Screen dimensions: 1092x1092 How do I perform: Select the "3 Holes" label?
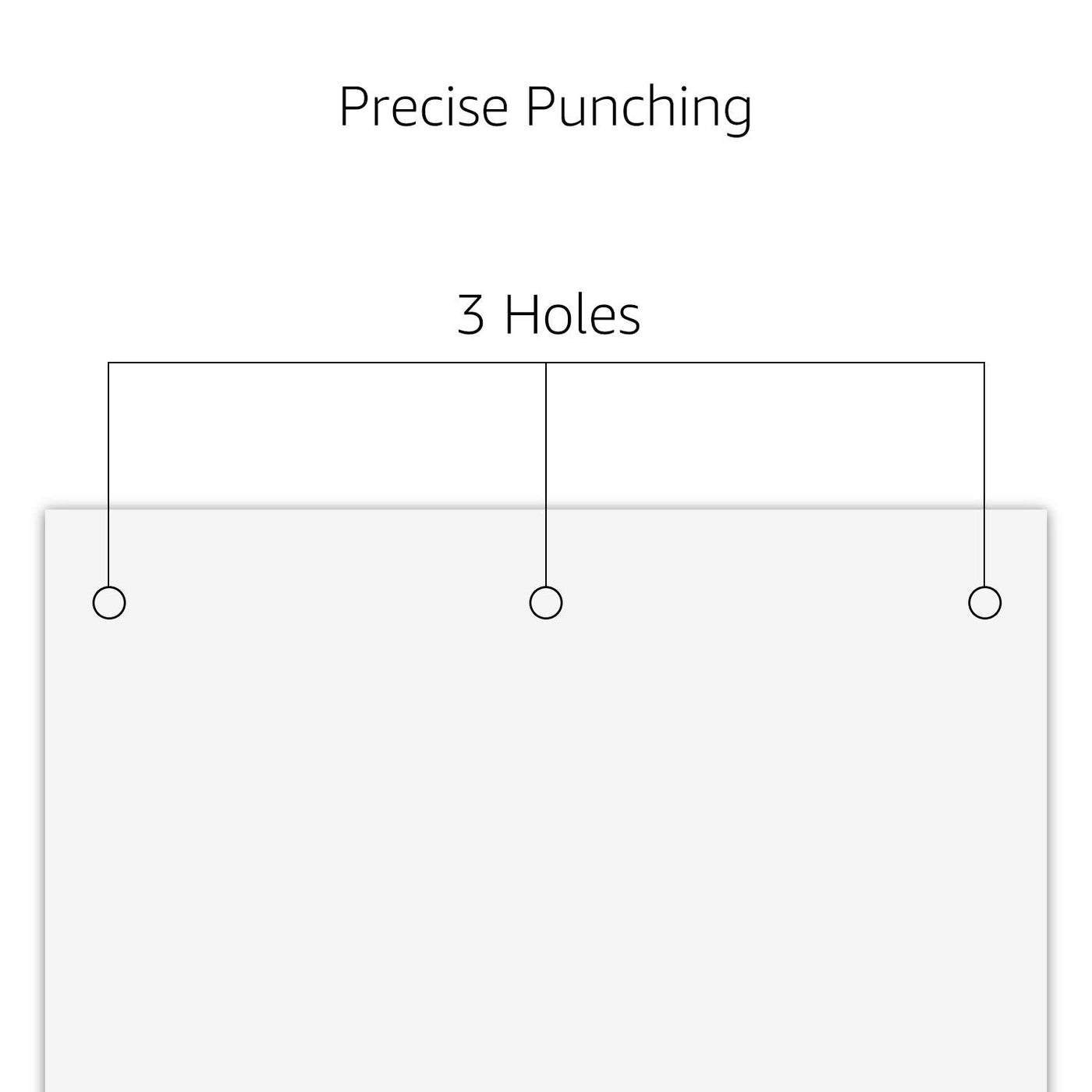pos(549,315)
